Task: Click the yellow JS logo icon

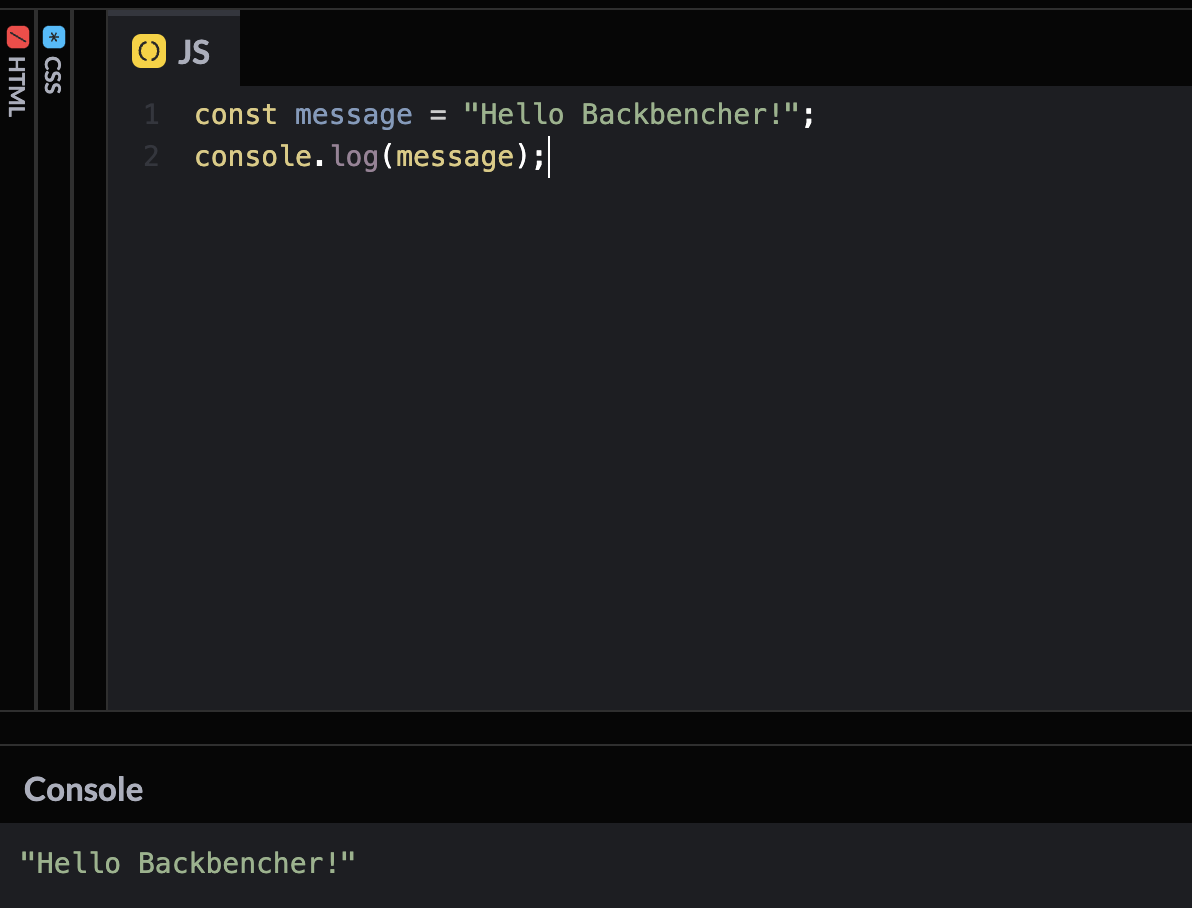Action: 147,51
